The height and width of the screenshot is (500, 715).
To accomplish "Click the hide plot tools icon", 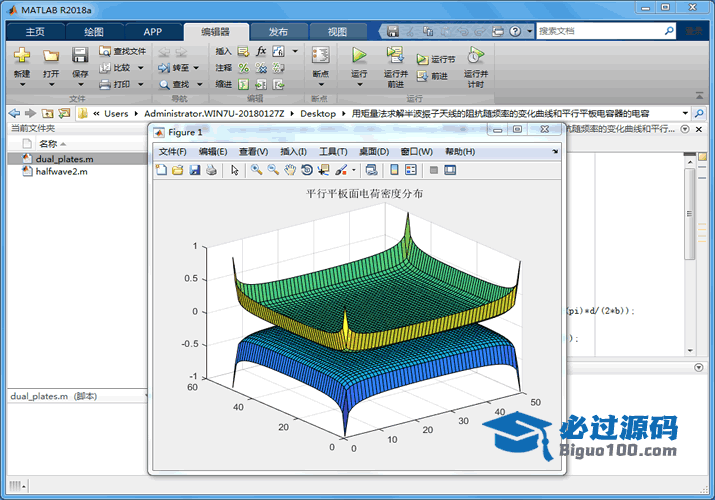I will point(434,170).
